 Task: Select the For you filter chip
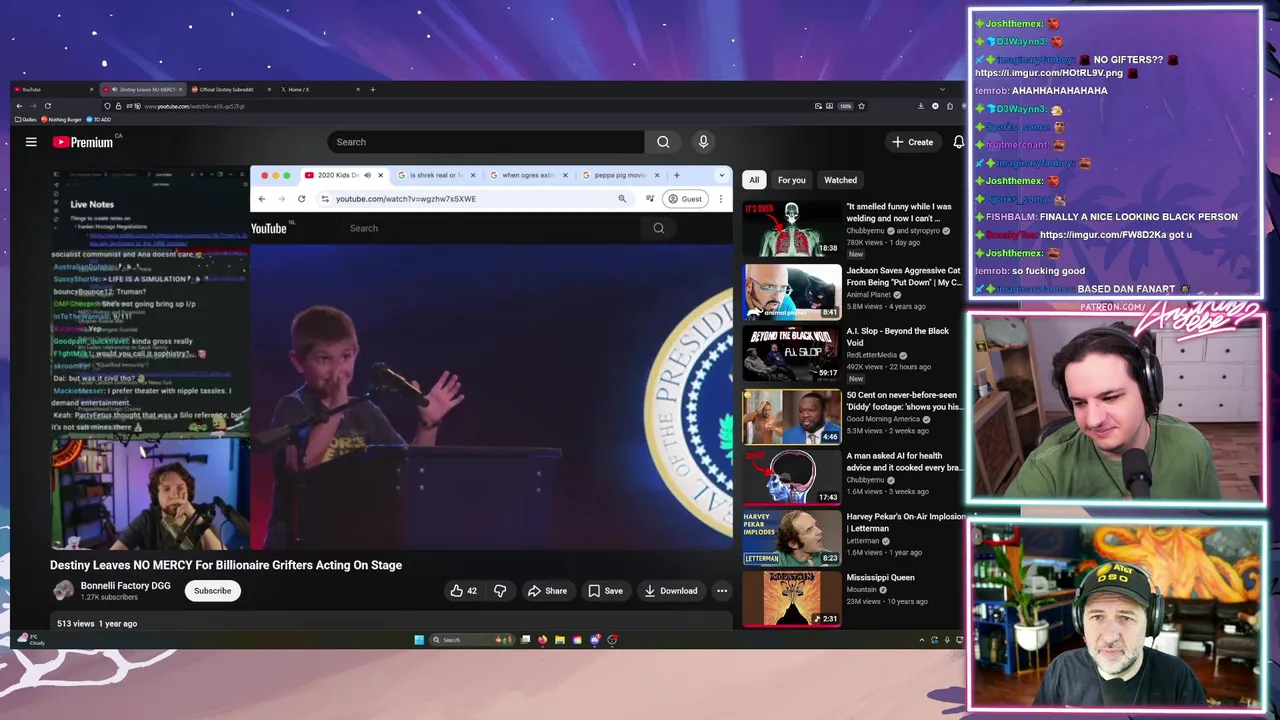tap(791, 180)
